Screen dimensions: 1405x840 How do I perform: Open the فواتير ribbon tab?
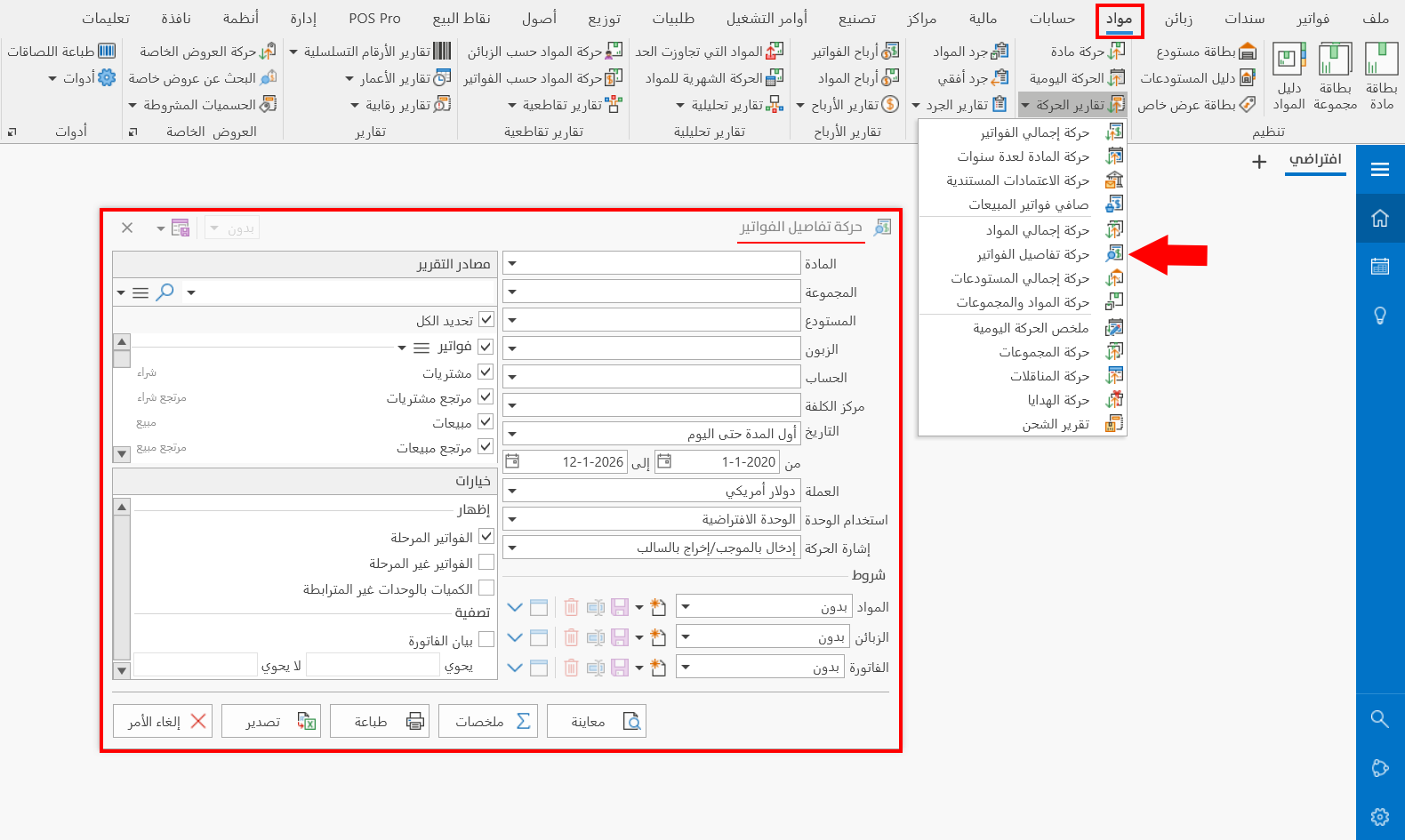(1313, 19)
